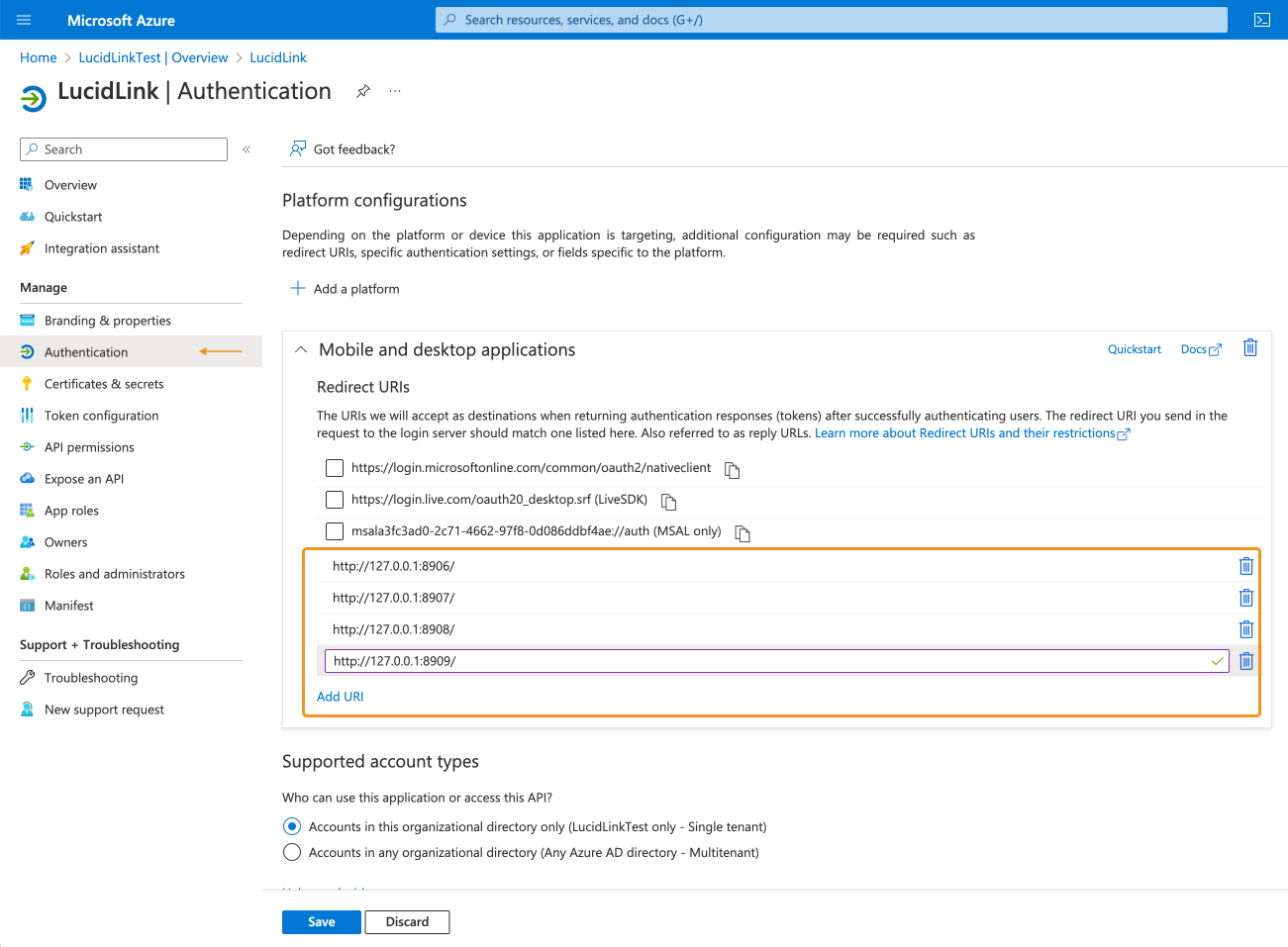1288x947 pixels.
Task: Click the http://127.0.0.1:8909/ URI field
Action: (777, 661)
